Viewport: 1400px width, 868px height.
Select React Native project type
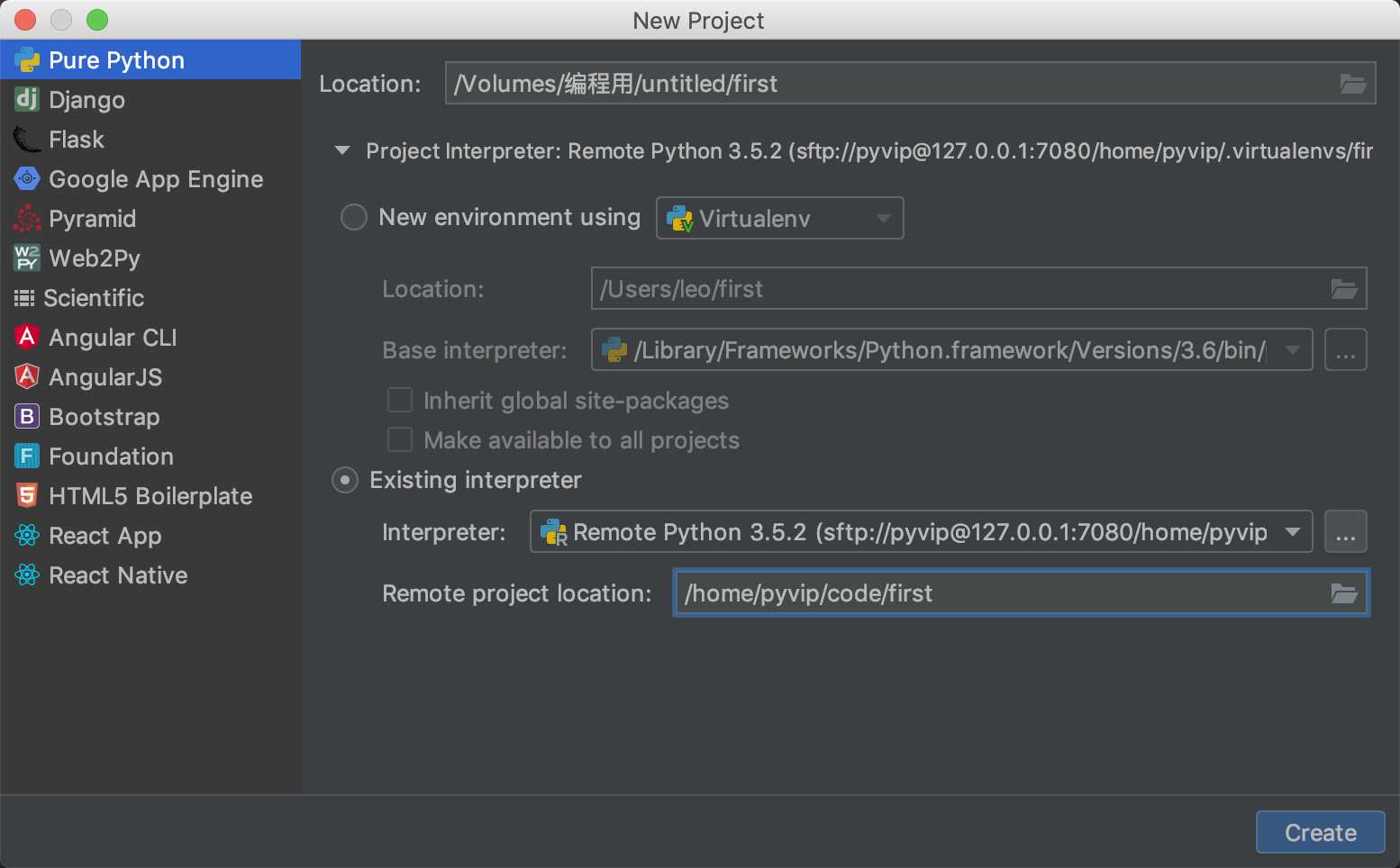150,575
